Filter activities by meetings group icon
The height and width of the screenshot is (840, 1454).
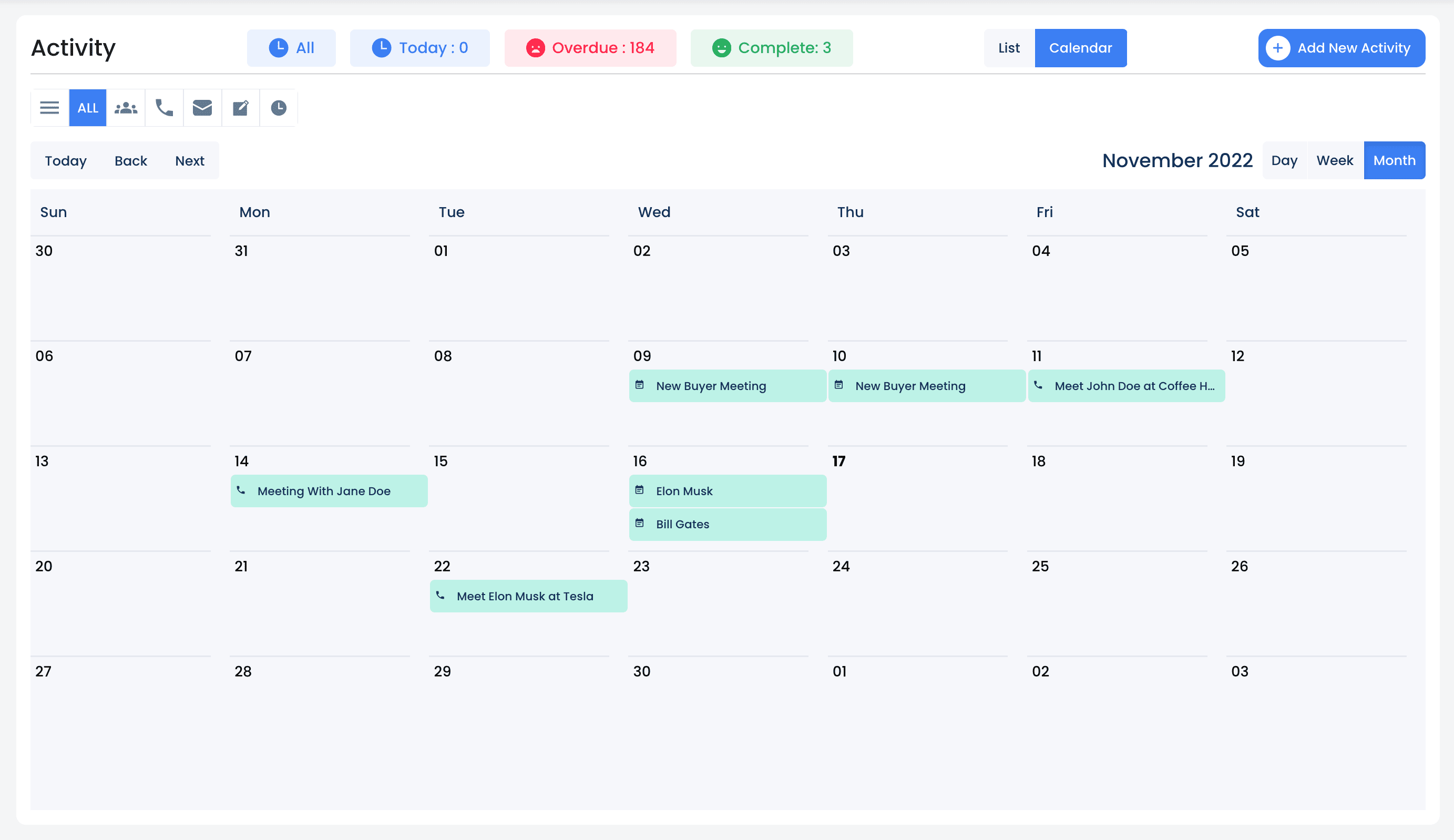126,108
